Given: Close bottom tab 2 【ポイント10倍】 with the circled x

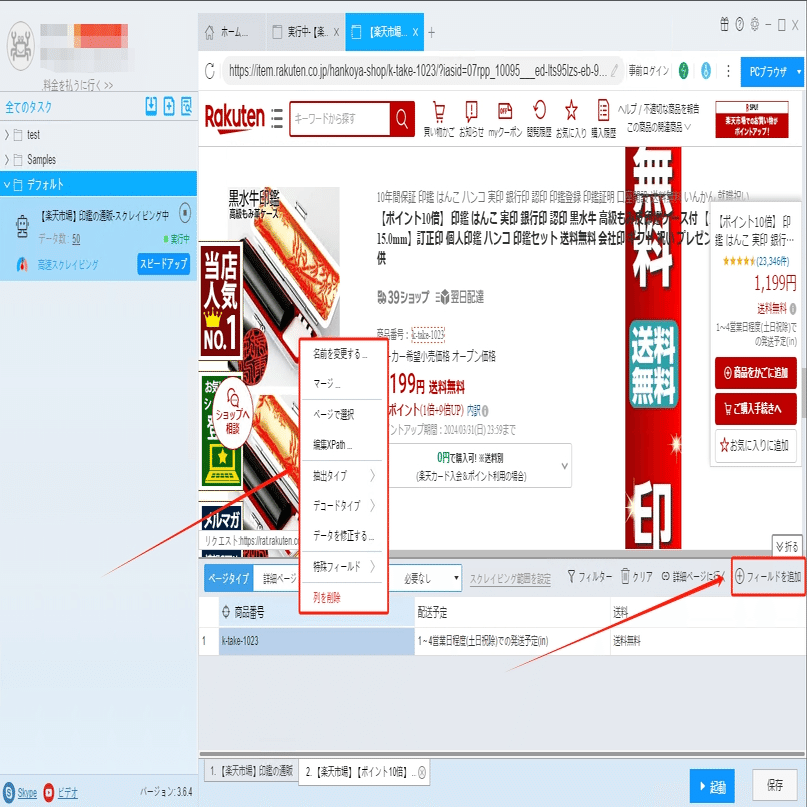Looking at the screenshot, I should 422,772.
